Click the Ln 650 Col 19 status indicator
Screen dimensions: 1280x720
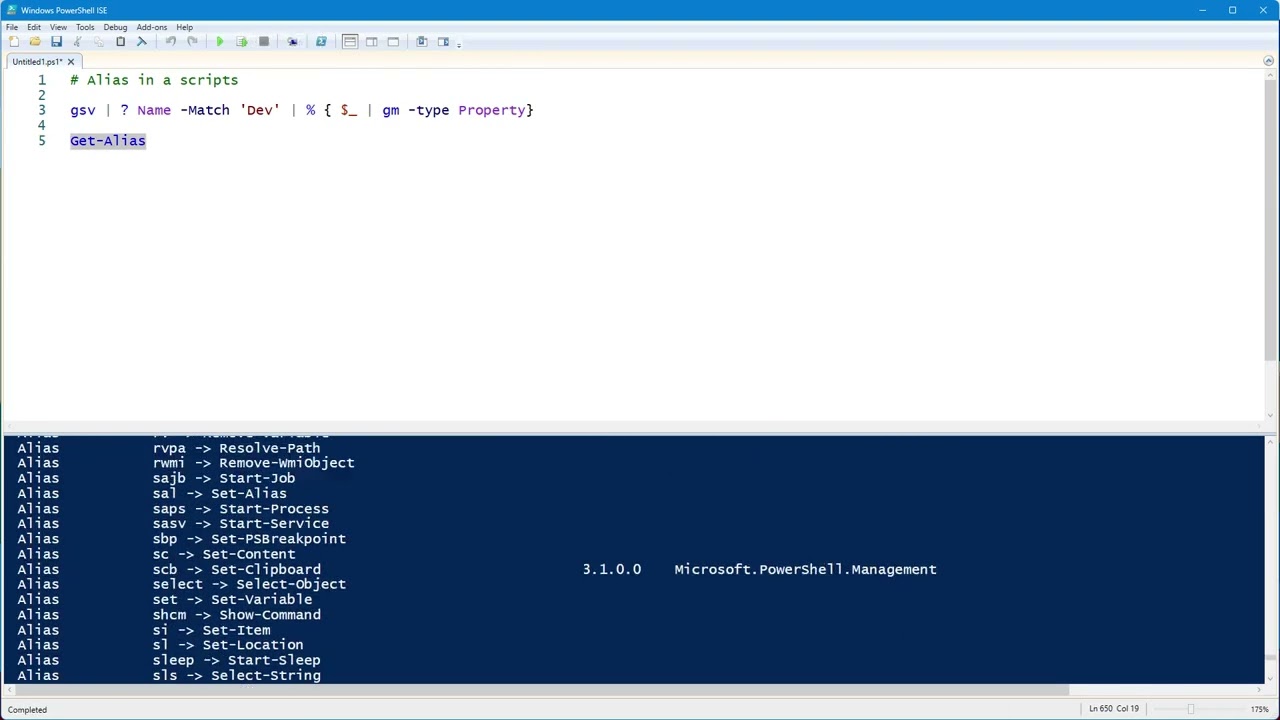[1114, 709]
